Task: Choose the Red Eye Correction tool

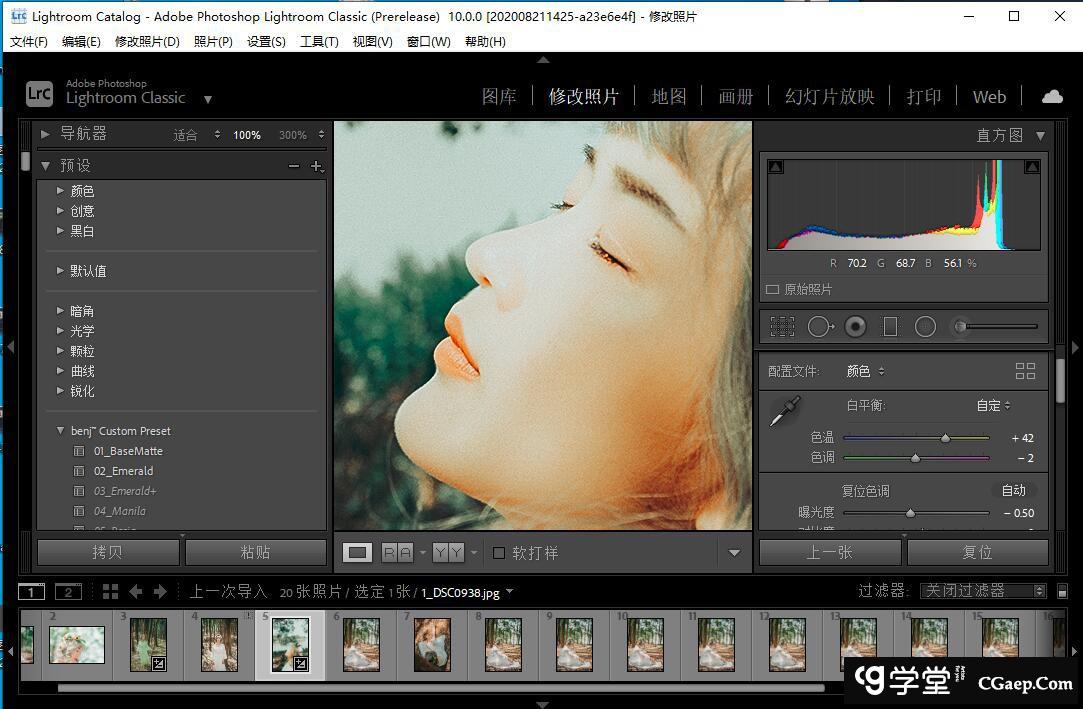Action: click(855, 326)
